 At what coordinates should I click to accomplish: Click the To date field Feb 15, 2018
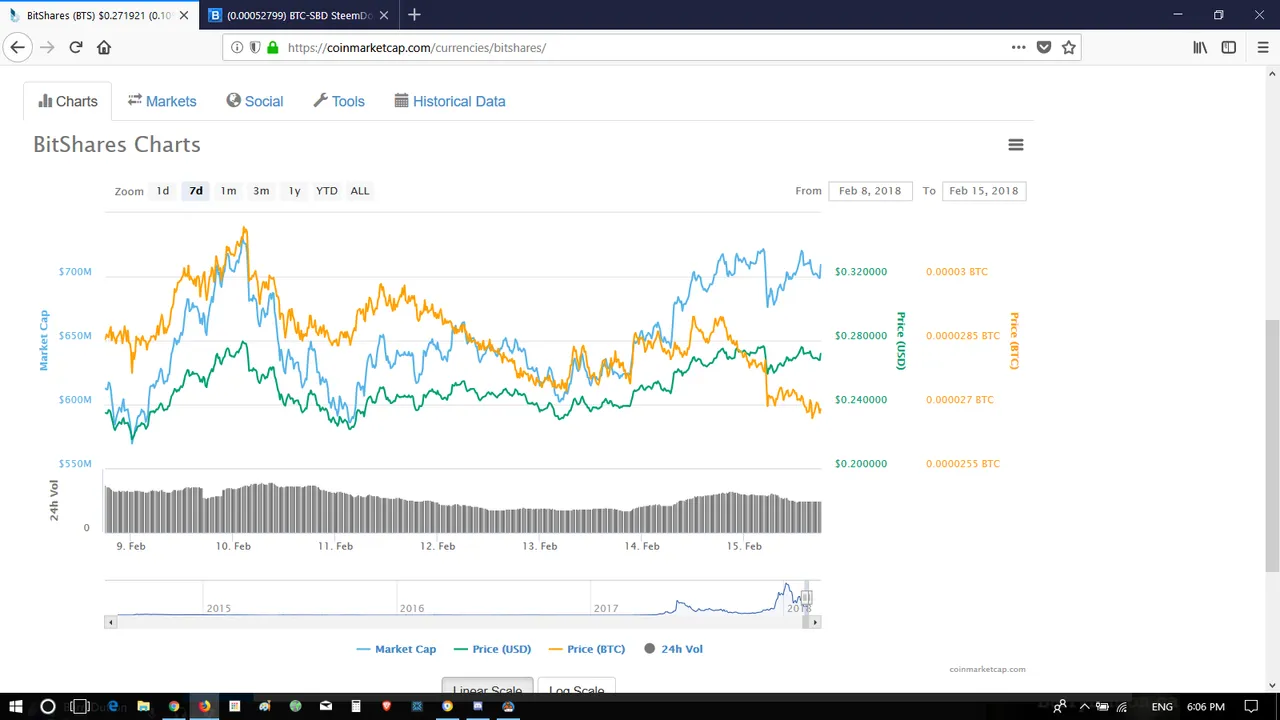984,191
